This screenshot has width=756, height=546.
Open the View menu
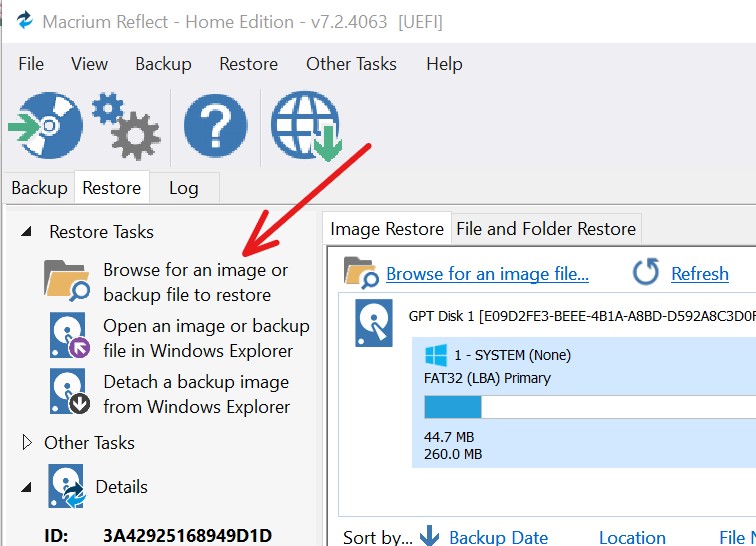pos(89,64)
